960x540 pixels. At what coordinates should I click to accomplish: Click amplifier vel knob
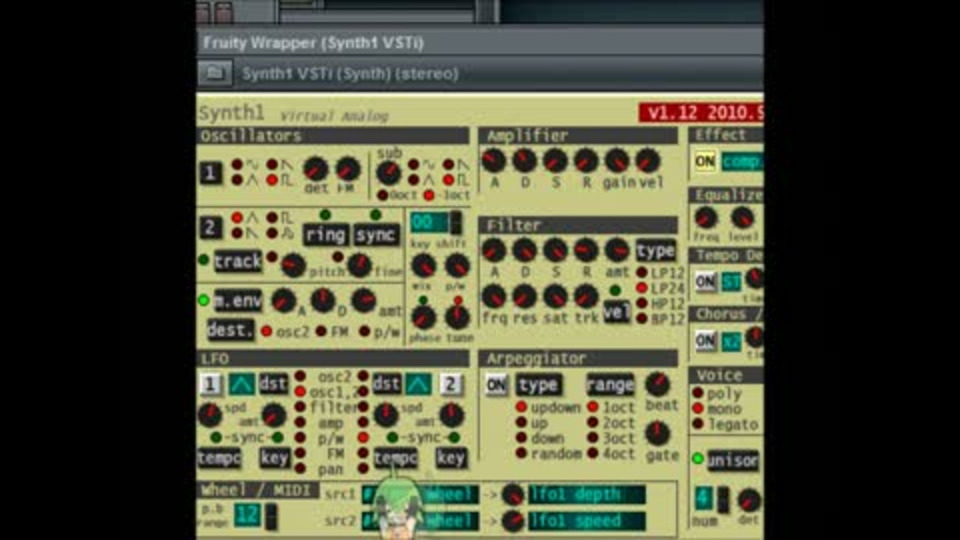(648, 161)
